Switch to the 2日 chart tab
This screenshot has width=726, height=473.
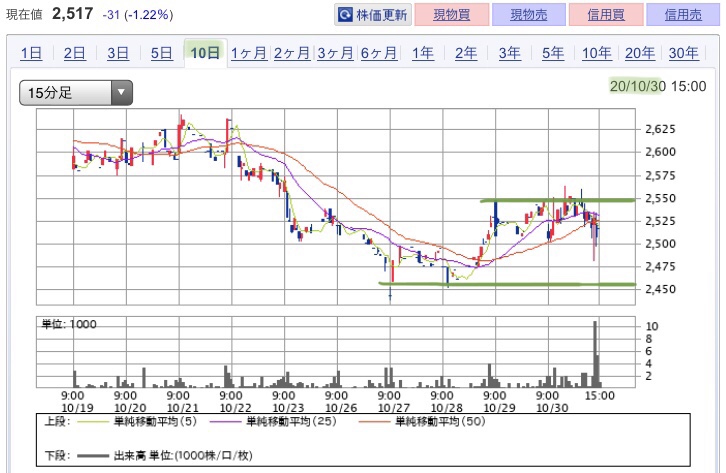[75, 53]
